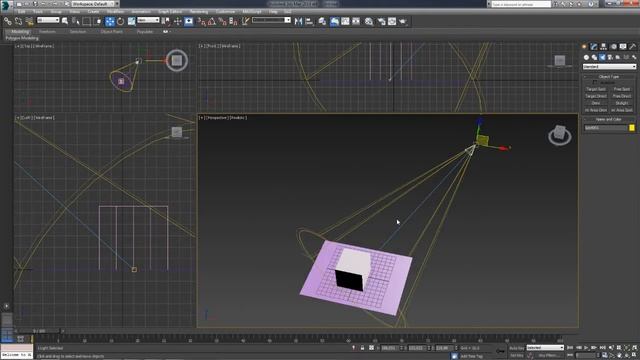Activate the Select and Move tool
This screenshot has height=360, width=640.
[110, 21]
